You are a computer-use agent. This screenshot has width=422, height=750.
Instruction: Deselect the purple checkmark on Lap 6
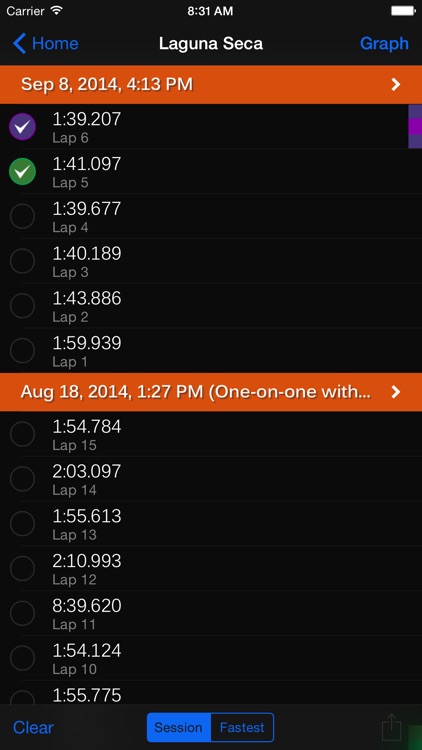pos(22,127)
